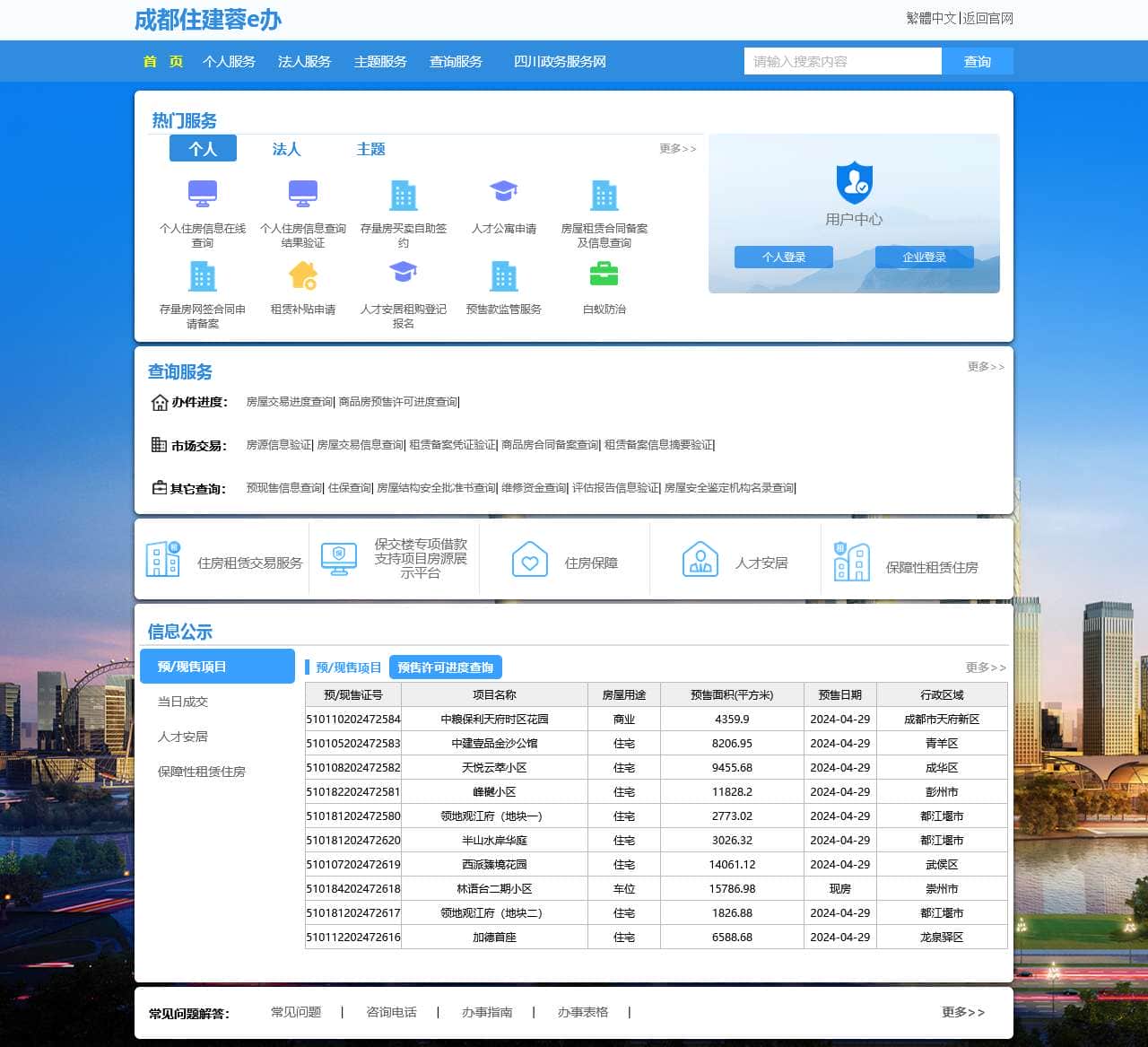The height and width of the screenshot is (1047, 1148).
Task: Click the 用户中心 shield icon
Action: click(x=853, y=183)
